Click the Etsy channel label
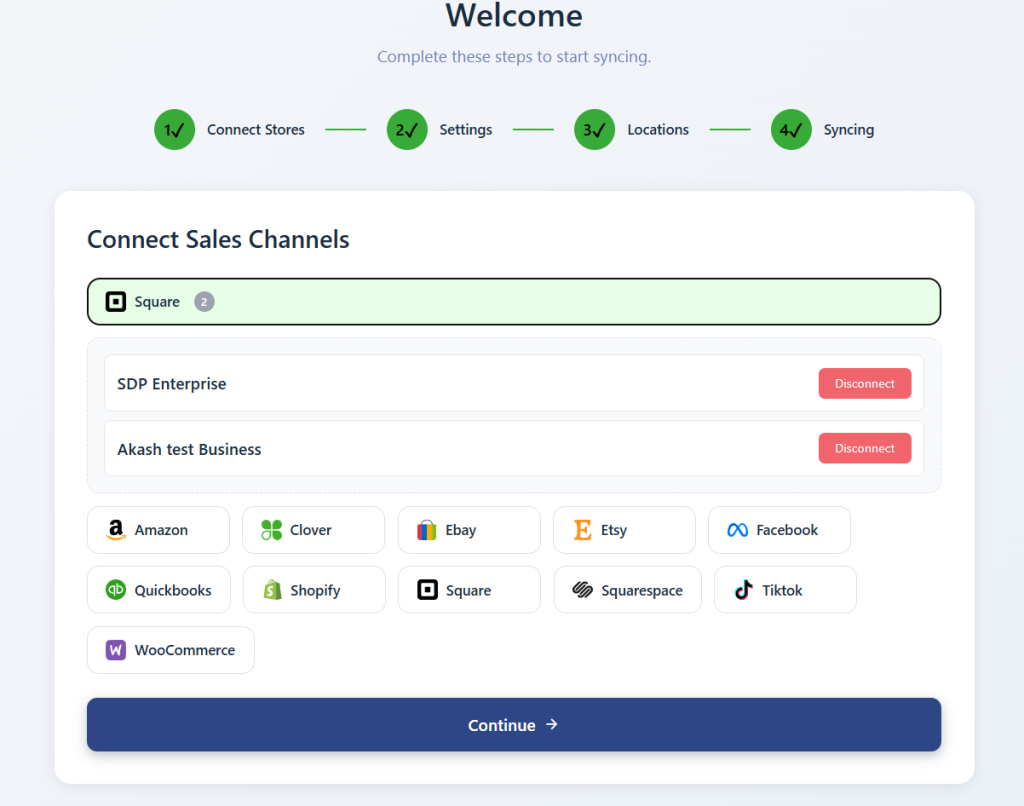 [614, 530]
